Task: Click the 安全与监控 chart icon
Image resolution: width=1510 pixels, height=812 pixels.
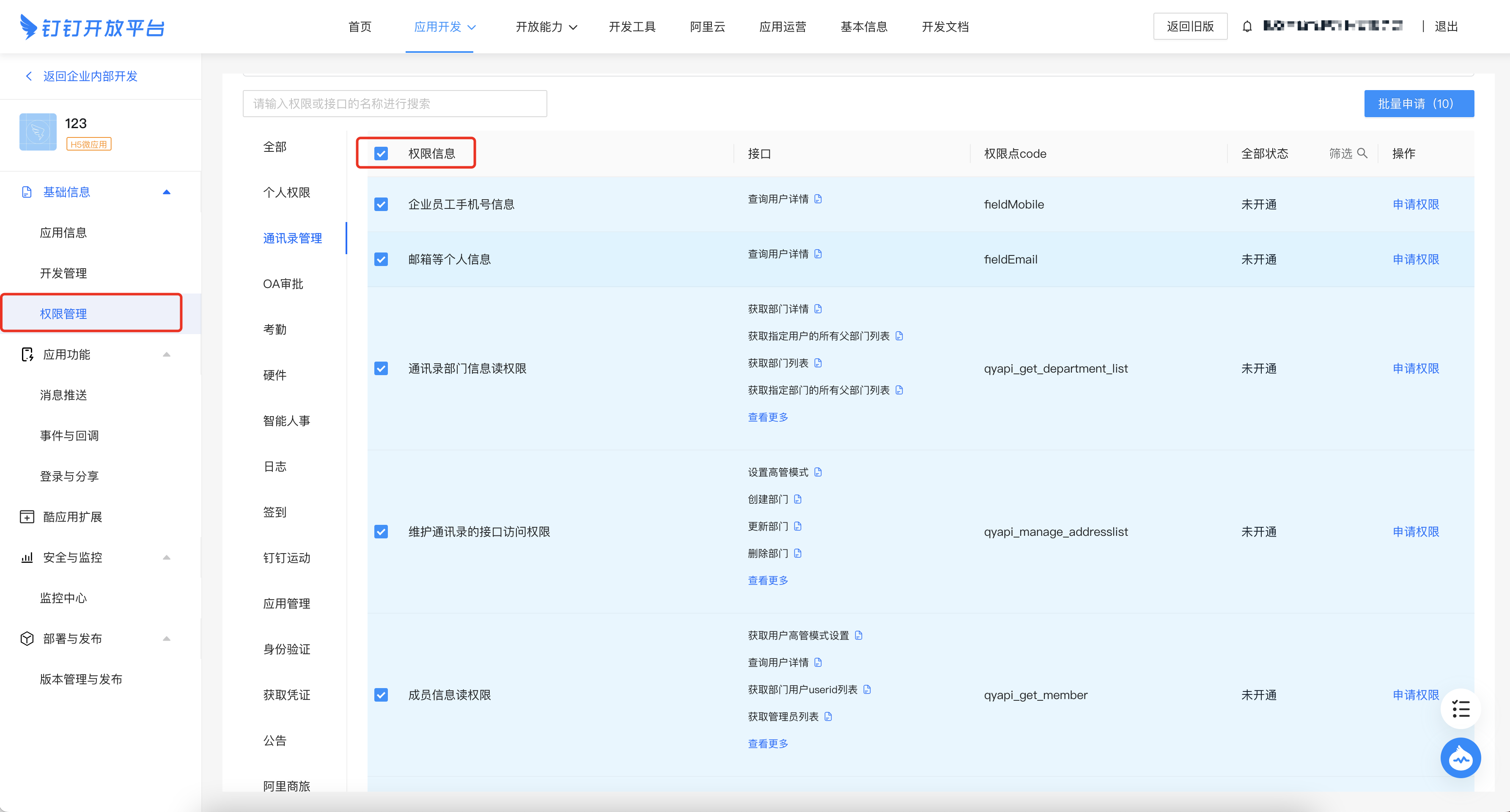Action: [x=27, y=557]
